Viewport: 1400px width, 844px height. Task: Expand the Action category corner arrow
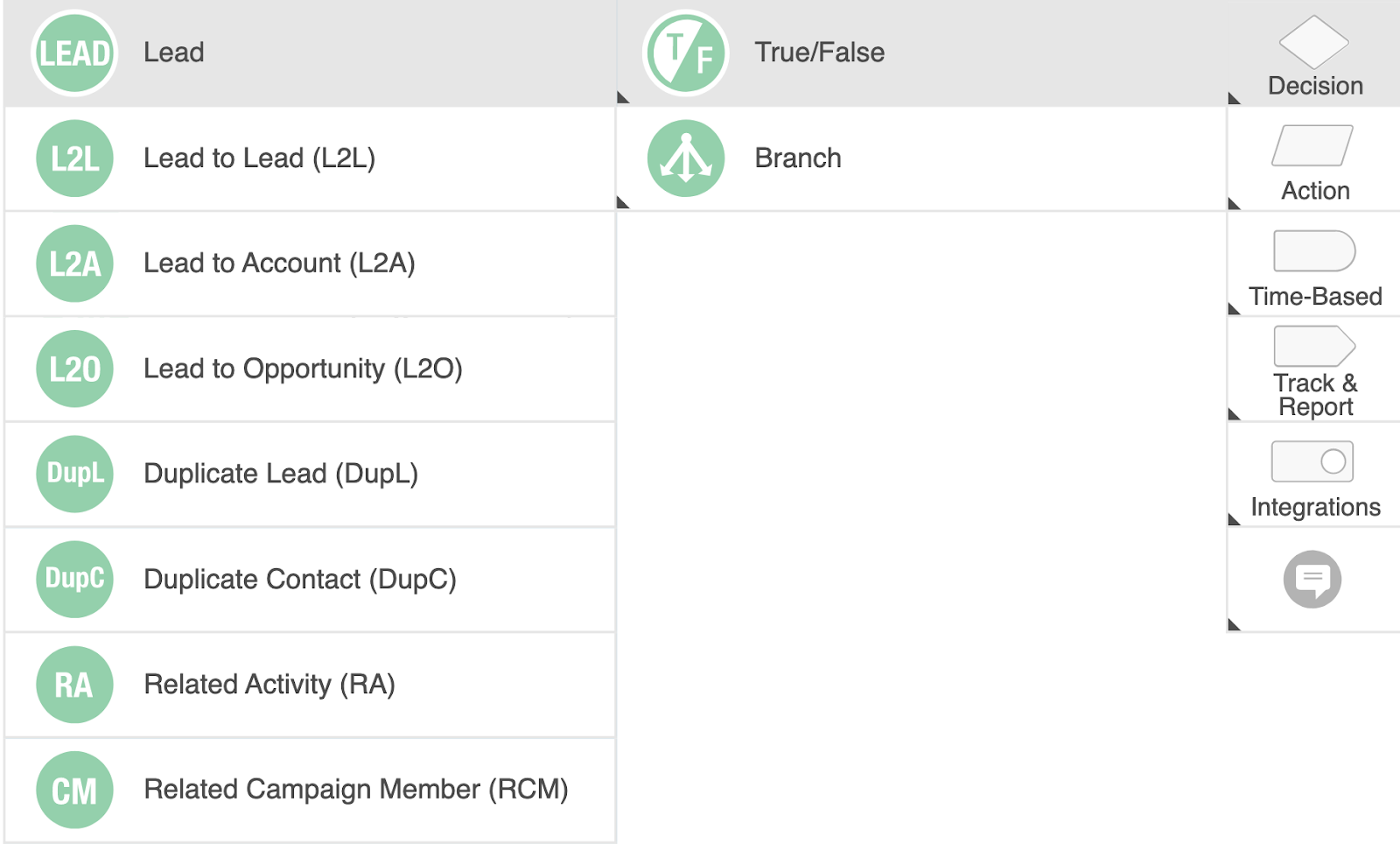(x=1235, y=204)
